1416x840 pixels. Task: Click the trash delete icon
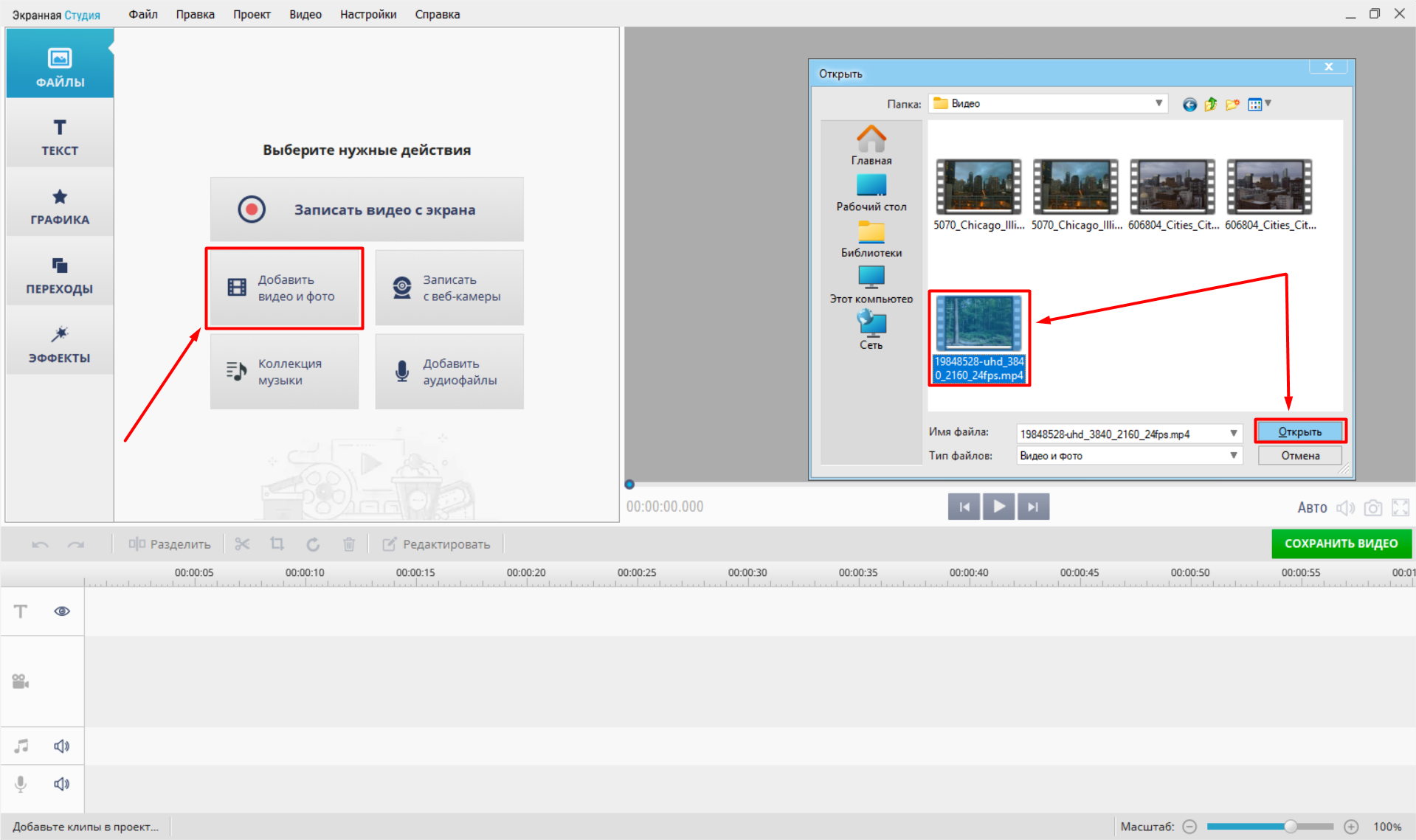(x=349, y=544)
